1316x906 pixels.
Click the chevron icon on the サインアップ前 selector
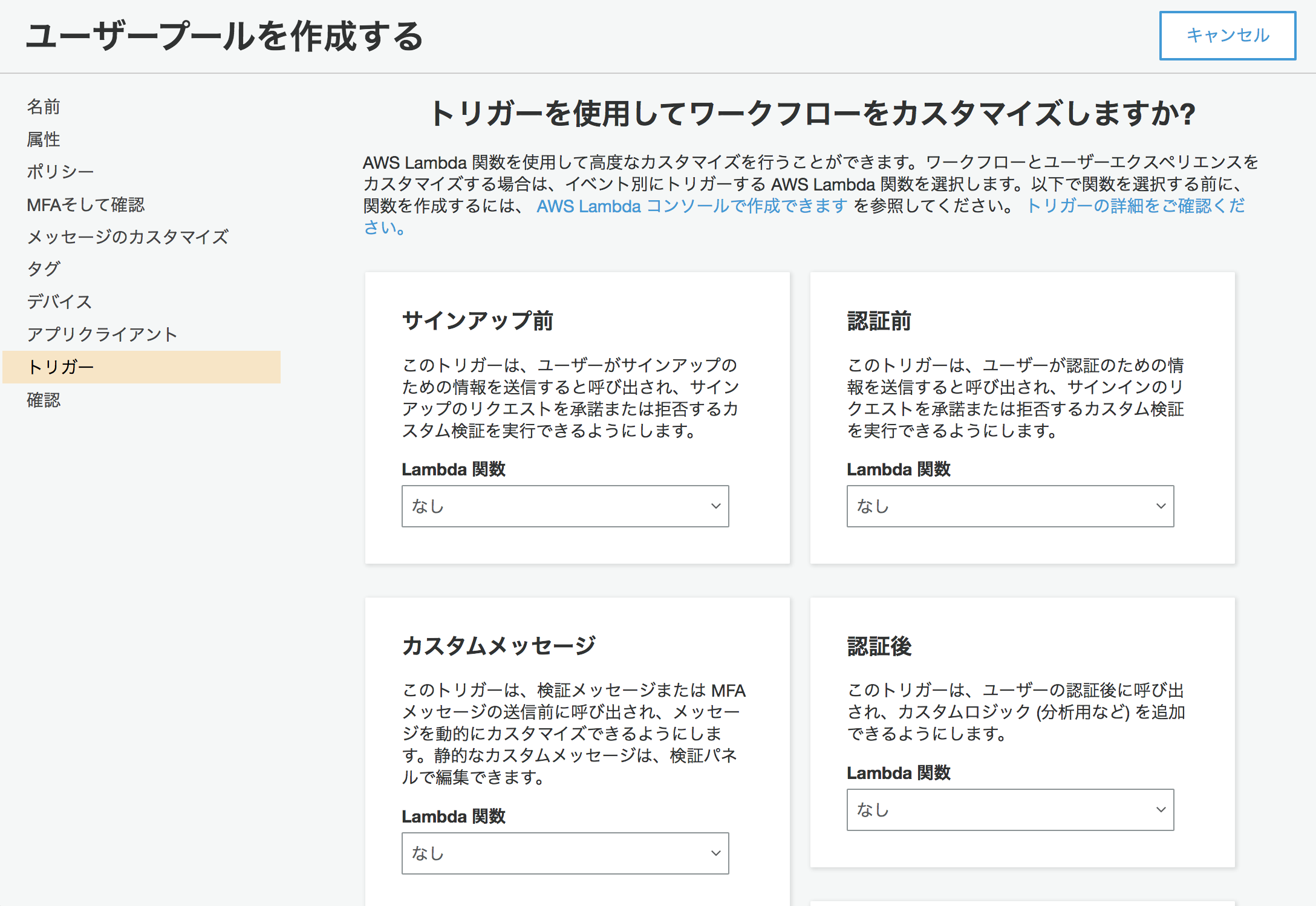click(716, 507)
